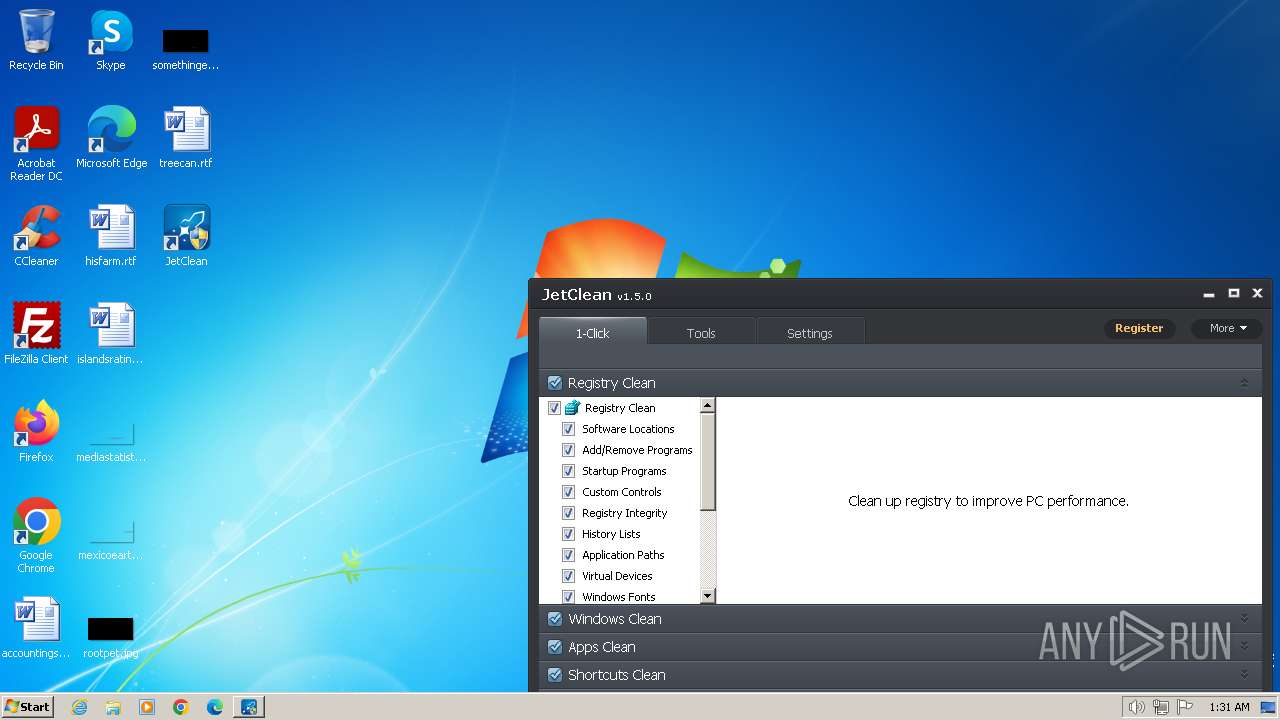Uncheck Virtual Devices
The width and height of the screenshot is (1280, 720).
tap(568, 576)
